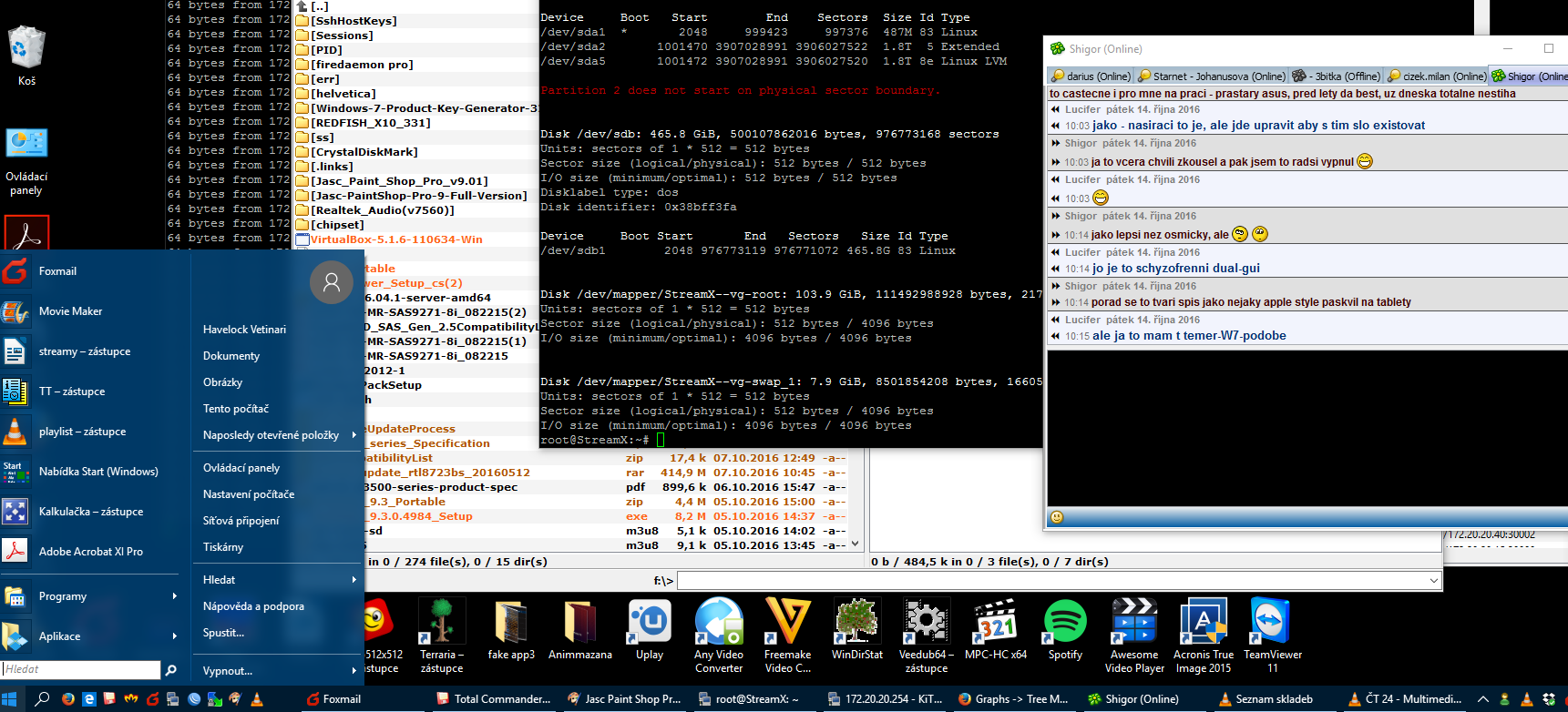
Task: Switch to root@StreamX taskbar button
Action: tap(754, 699)
